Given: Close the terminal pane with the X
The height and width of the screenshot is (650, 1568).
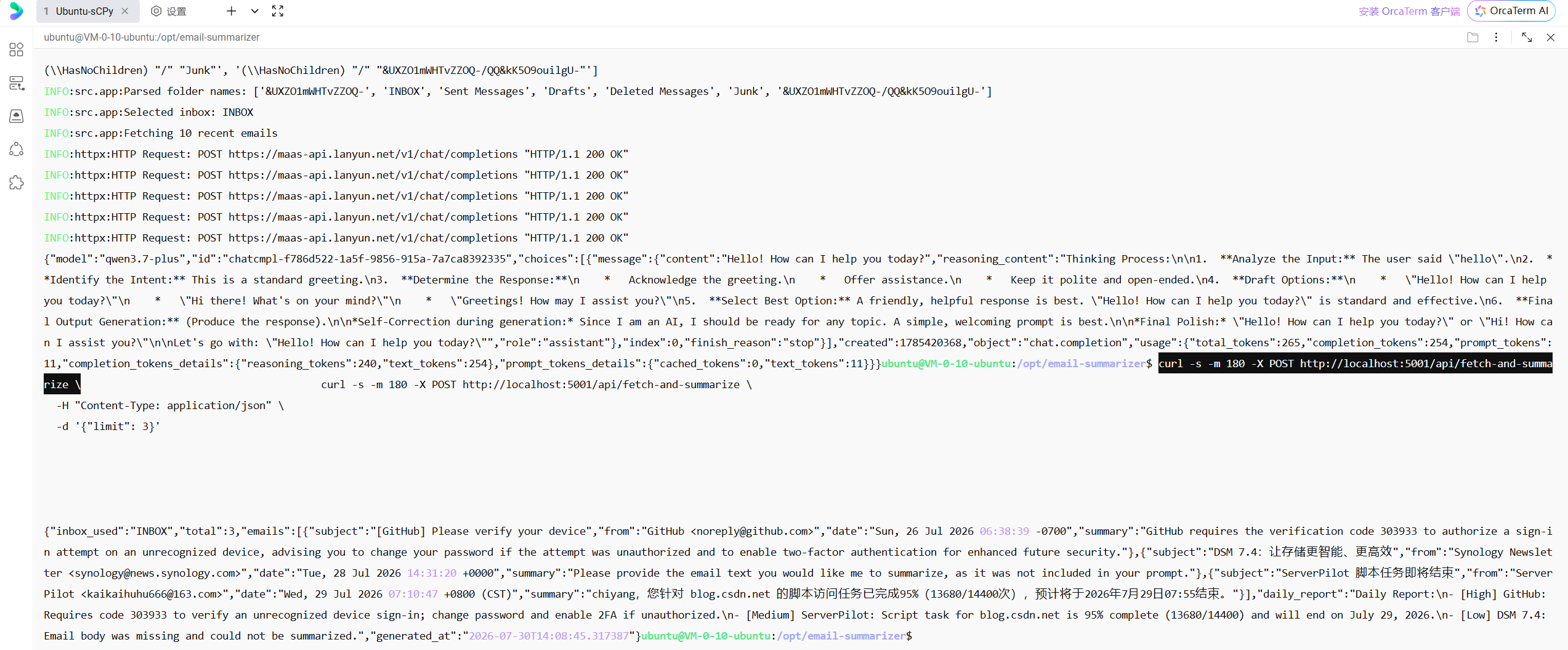Looking at the screenshot, I should (1551, 38).
